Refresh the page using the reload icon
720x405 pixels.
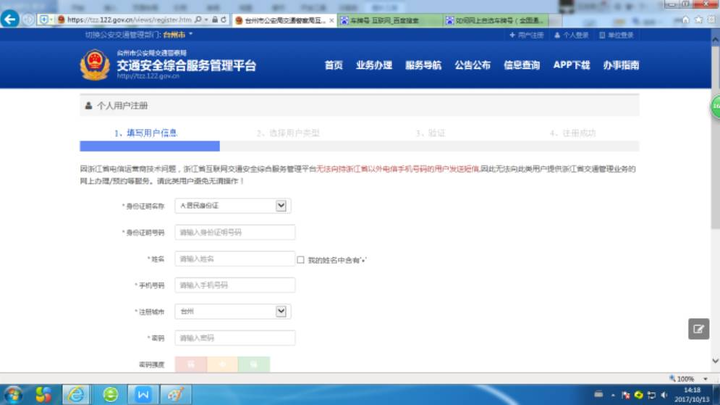[224, 20]
